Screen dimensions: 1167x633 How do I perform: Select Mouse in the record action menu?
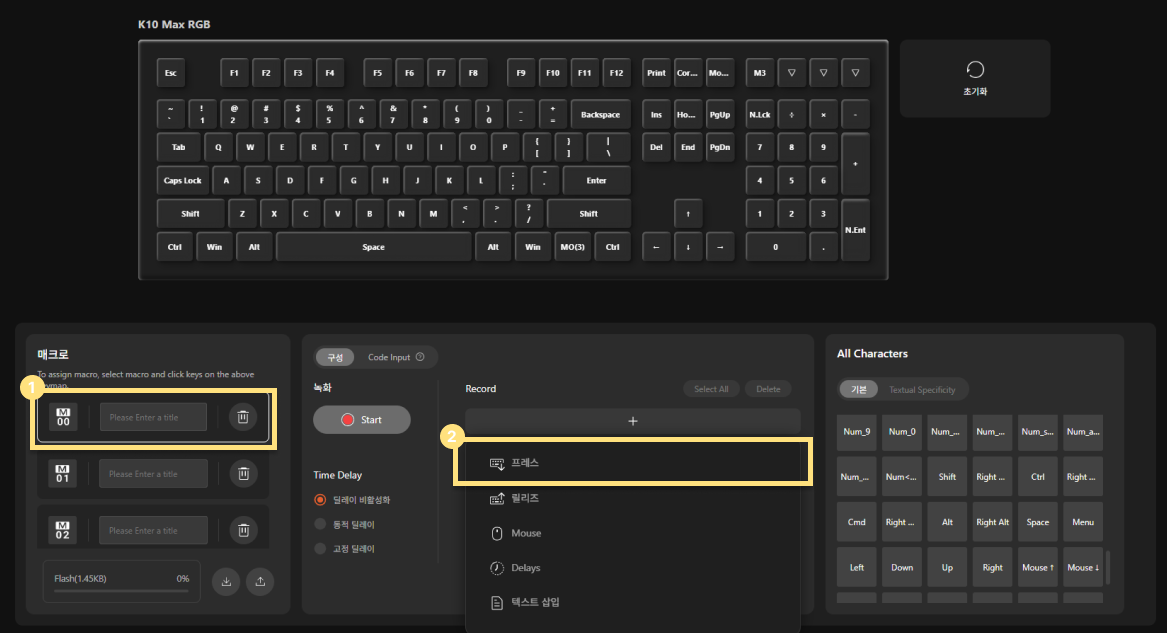(x=526, y=533)
